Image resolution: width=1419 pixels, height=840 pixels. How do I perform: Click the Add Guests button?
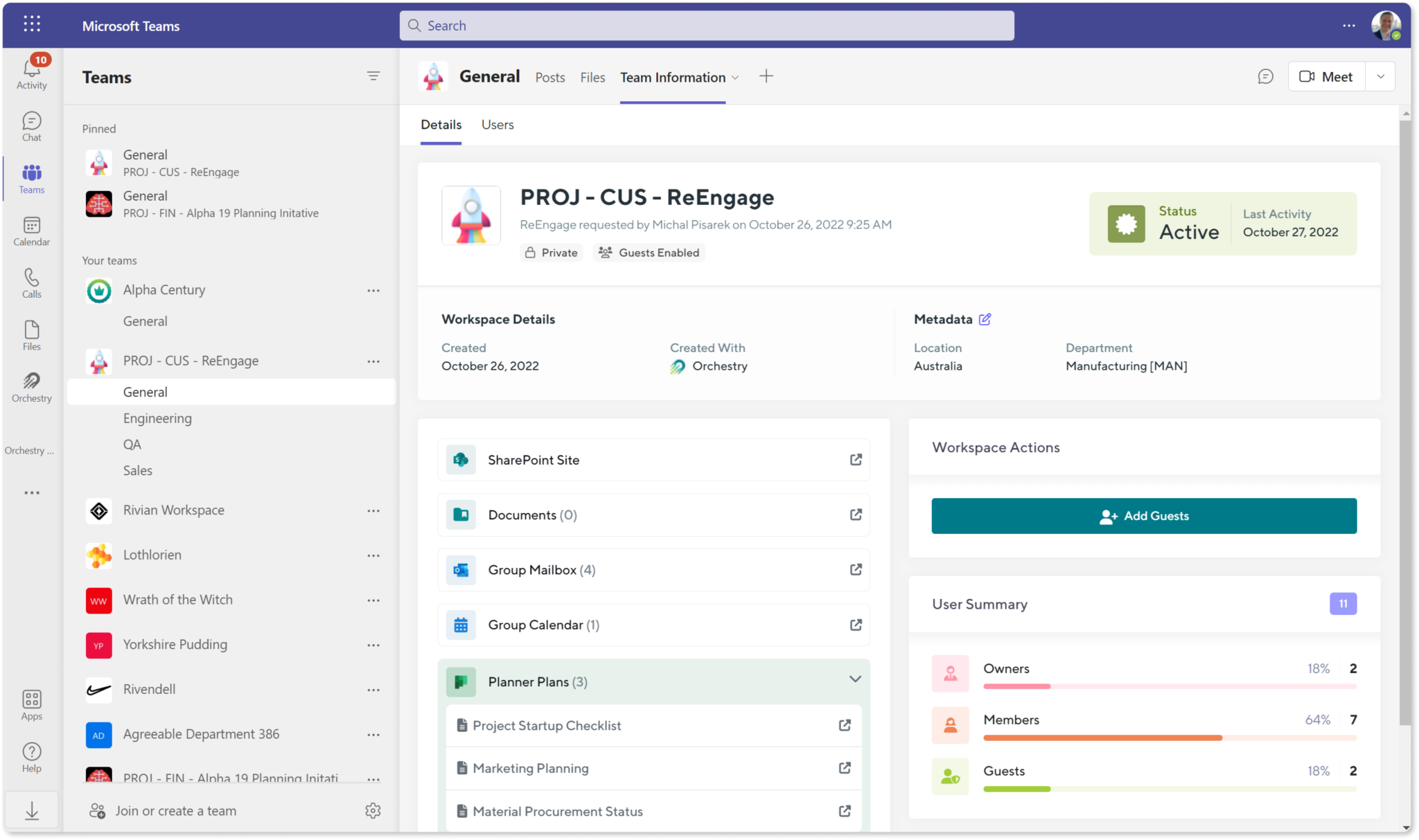click(x=1143, y=515)
